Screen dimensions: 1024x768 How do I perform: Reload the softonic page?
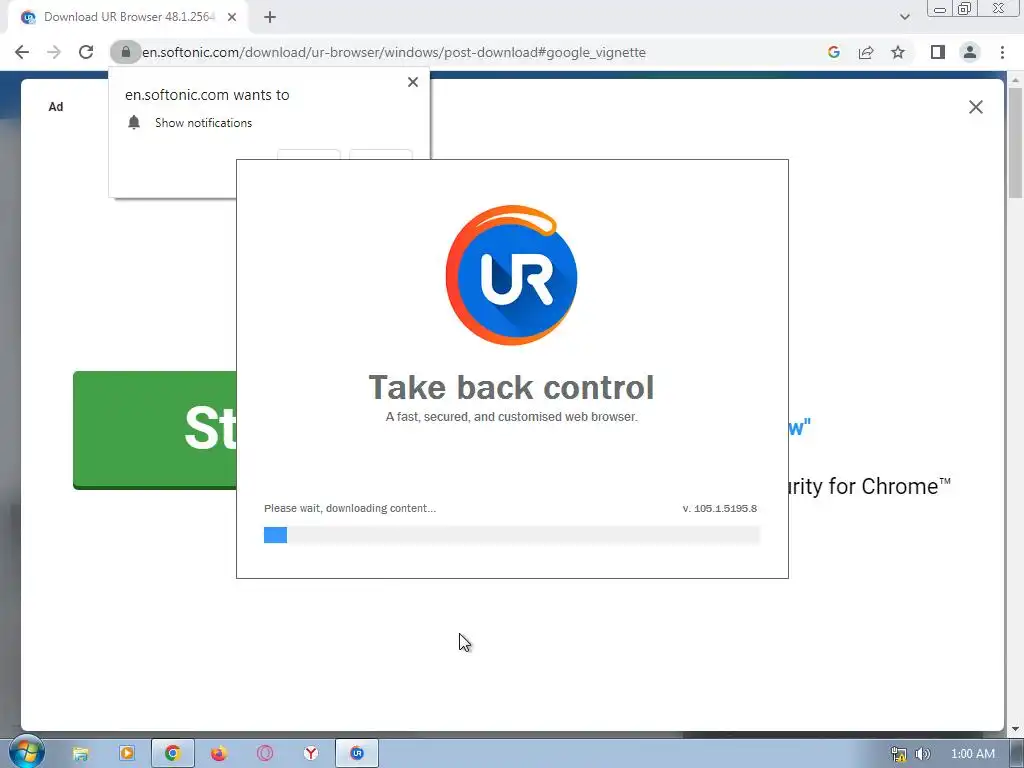[x=86, y=52]
